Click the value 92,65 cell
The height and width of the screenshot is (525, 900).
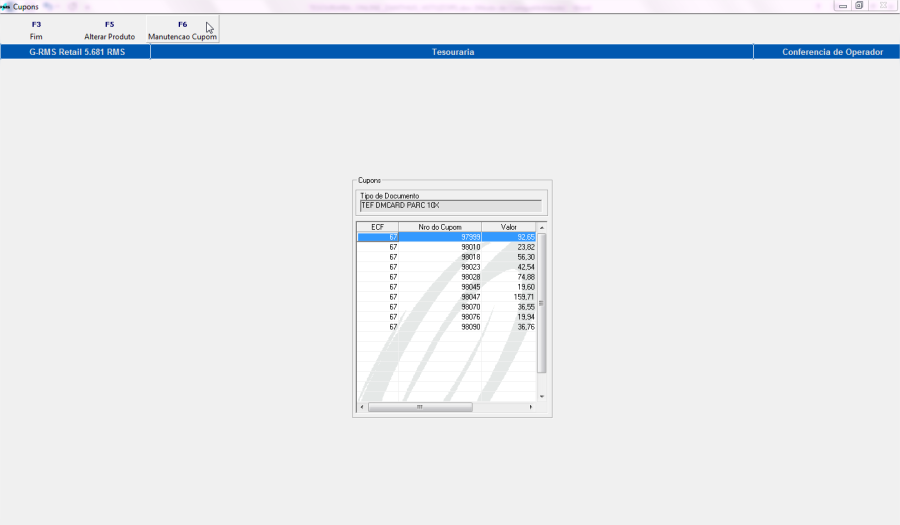coord(509,237)
